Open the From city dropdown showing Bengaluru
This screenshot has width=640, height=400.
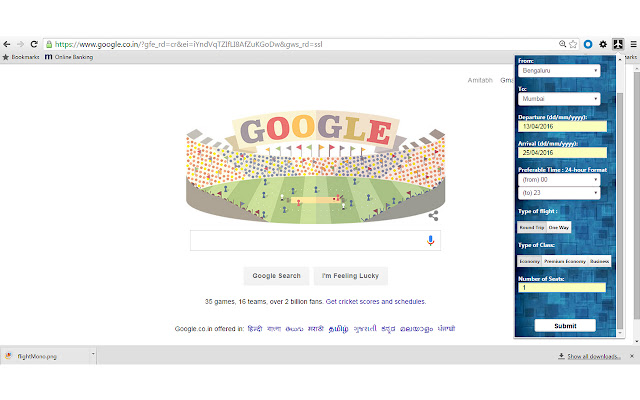click(559, 71)
